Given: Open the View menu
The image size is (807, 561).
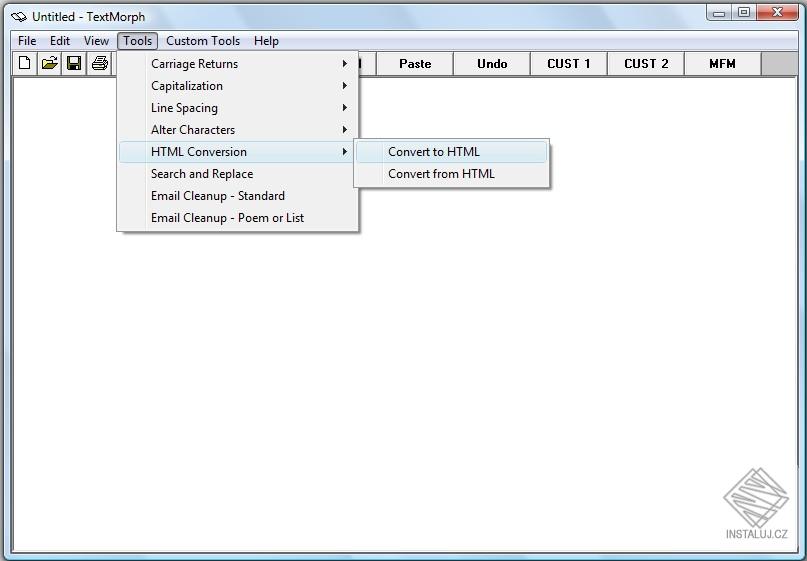Looking at the screenshot, I should (96, 41).
